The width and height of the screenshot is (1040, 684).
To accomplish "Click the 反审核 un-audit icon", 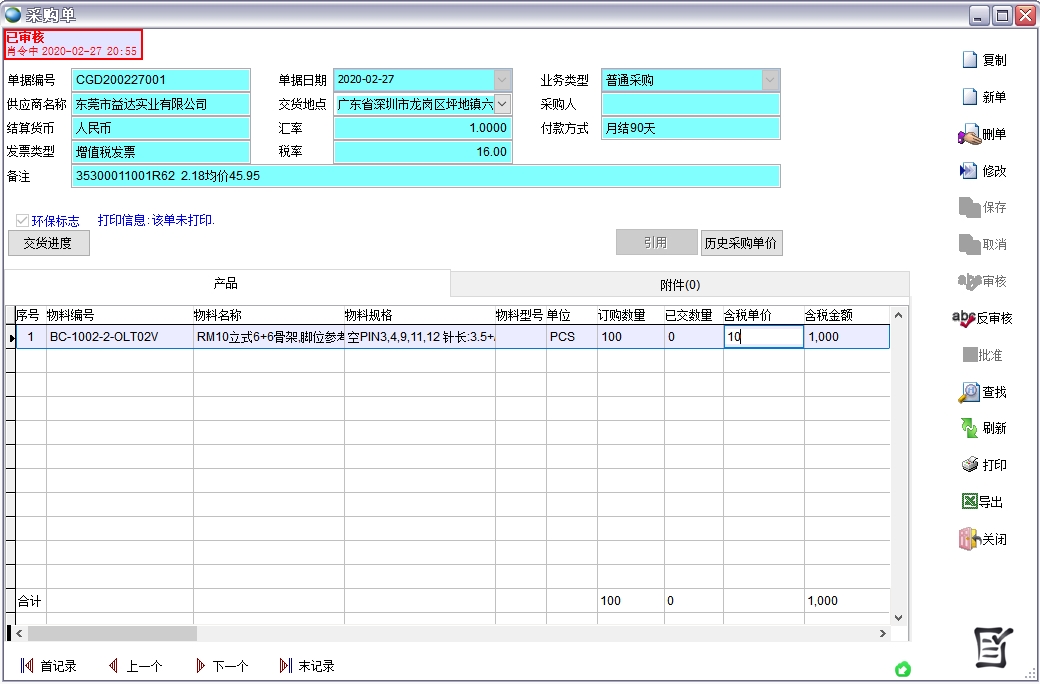I will coord(985,318).
